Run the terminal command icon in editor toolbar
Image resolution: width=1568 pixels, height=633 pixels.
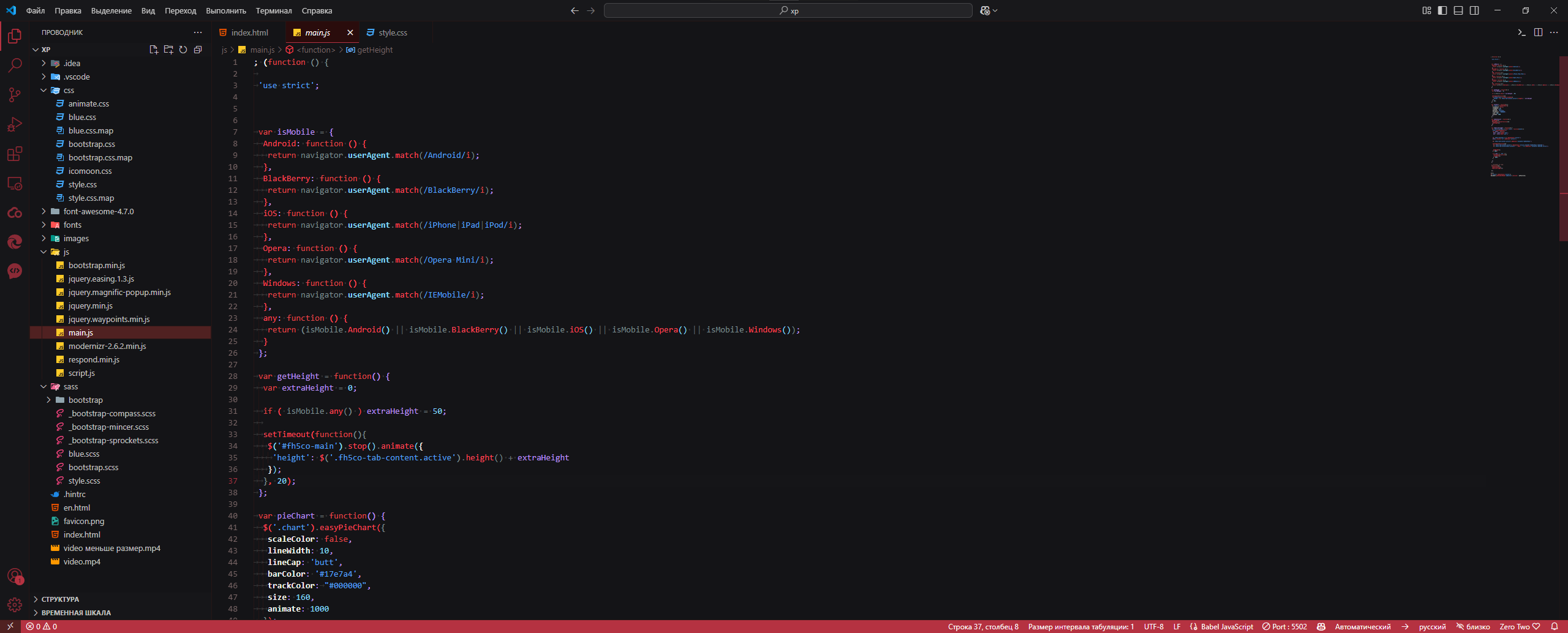click(x=1522, y=32)
